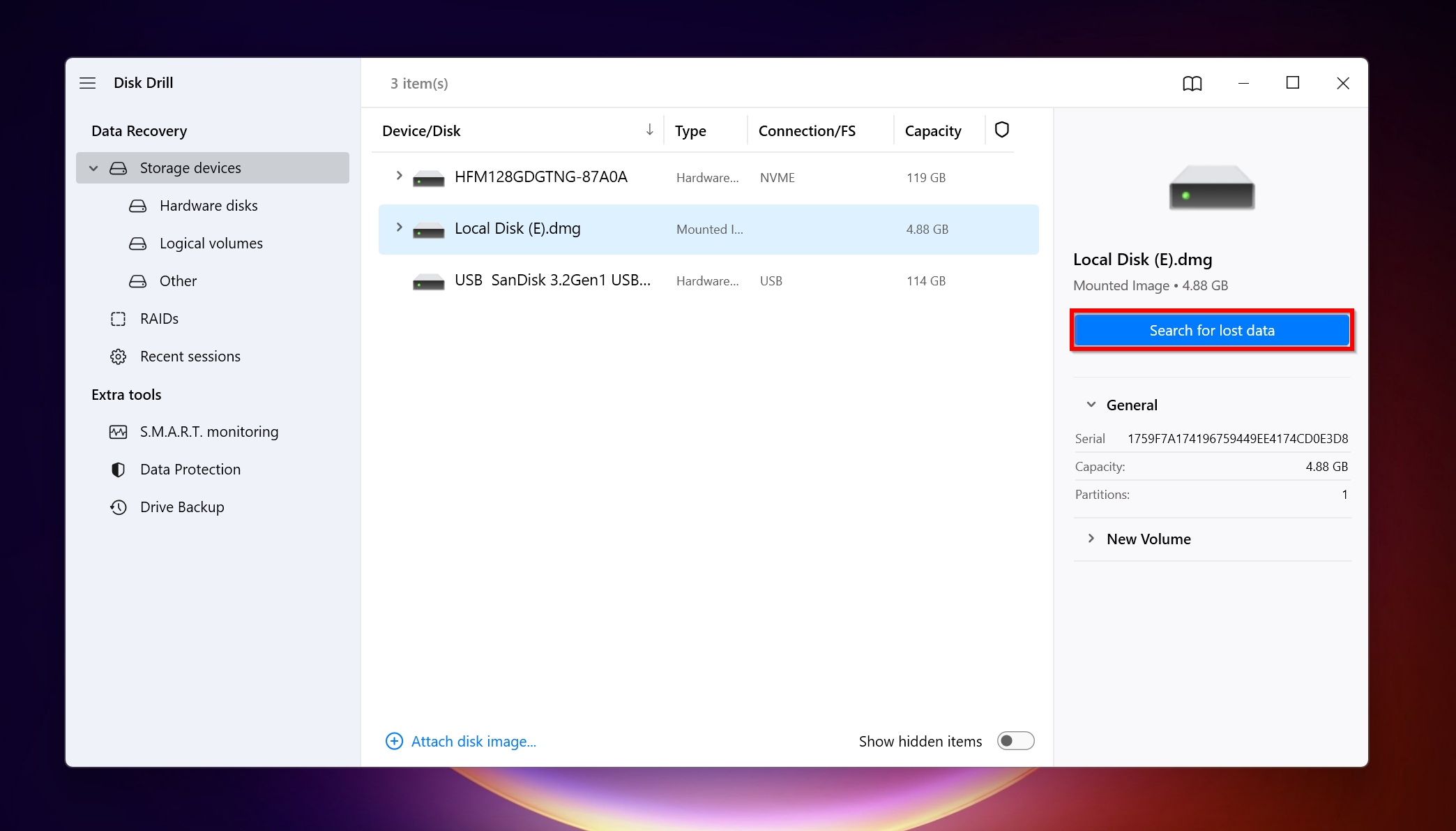Click the Data Recovery sidebar icon
Screen dimensions: 1456x831
click(x=139, y=130)
